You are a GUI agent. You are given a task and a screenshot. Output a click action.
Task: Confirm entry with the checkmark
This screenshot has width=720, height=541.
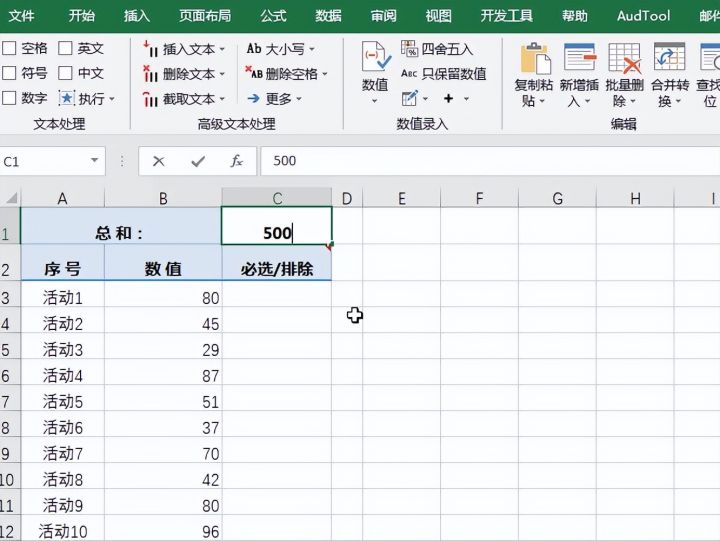click(198, 161)
